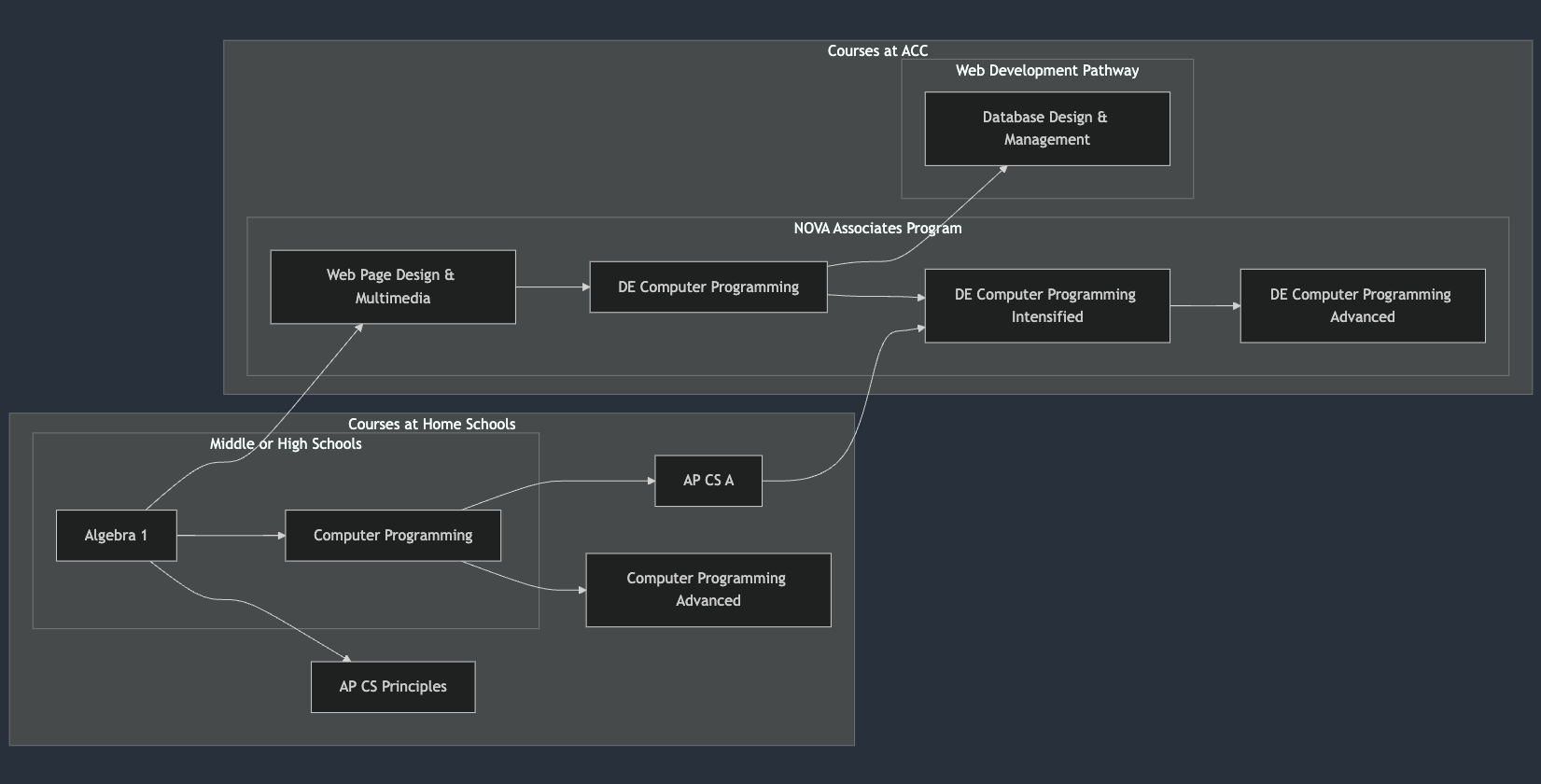
Task: Select the Courses at Home Schools title
Action: click(431, 425)
